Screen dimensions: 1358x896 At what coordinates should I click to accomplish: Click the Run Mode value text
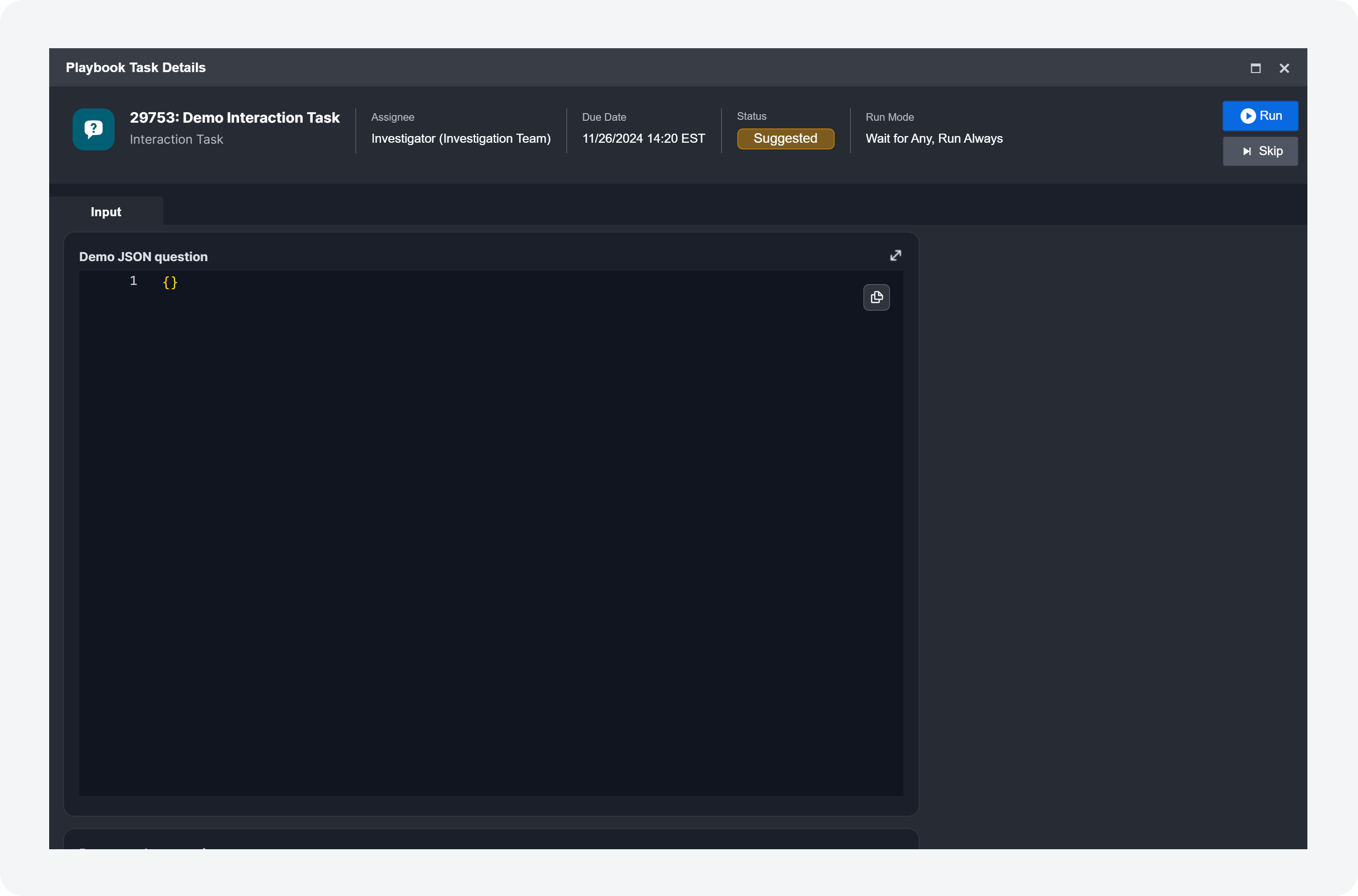934,138
